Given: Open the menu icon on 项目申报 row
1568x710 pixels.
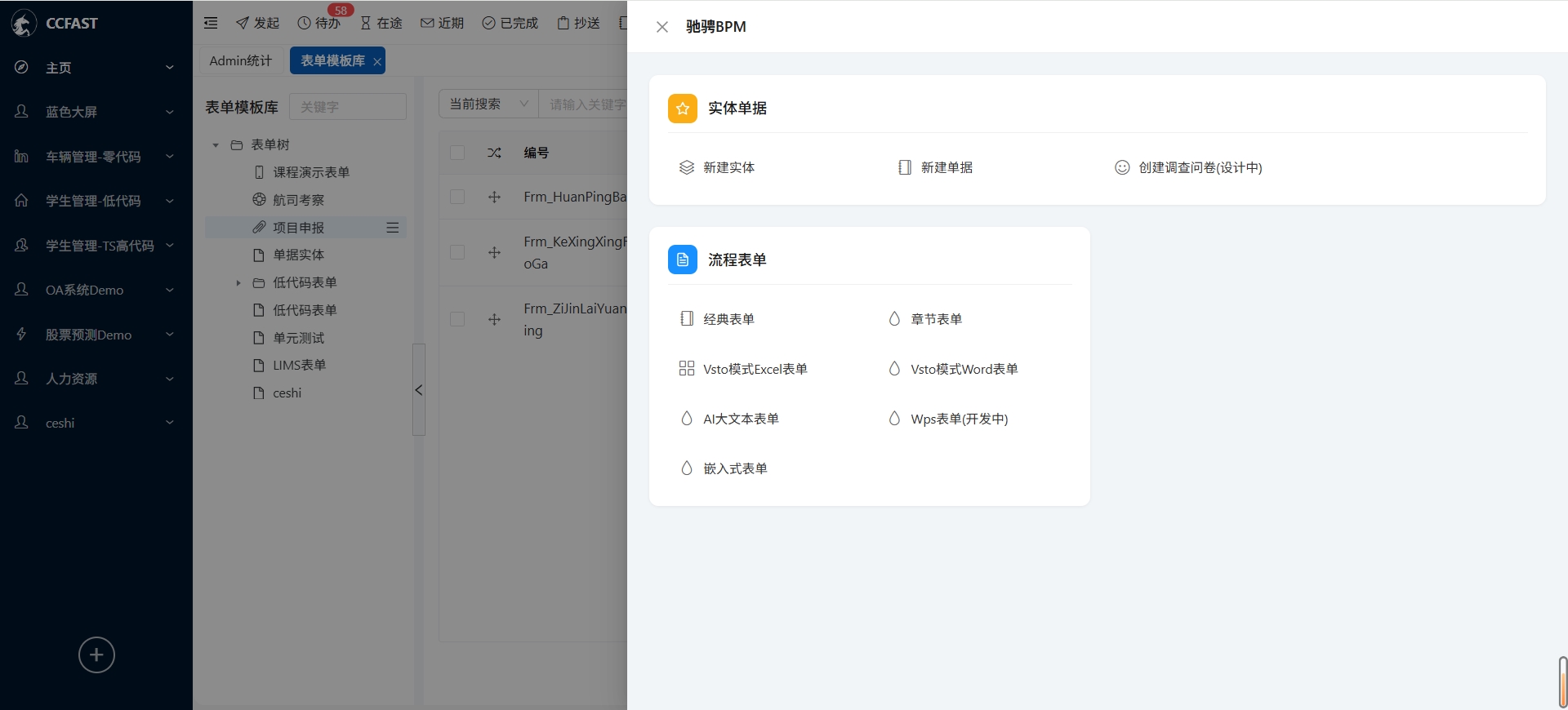Looking at the screenshot, I should click(x=393, y=228).
